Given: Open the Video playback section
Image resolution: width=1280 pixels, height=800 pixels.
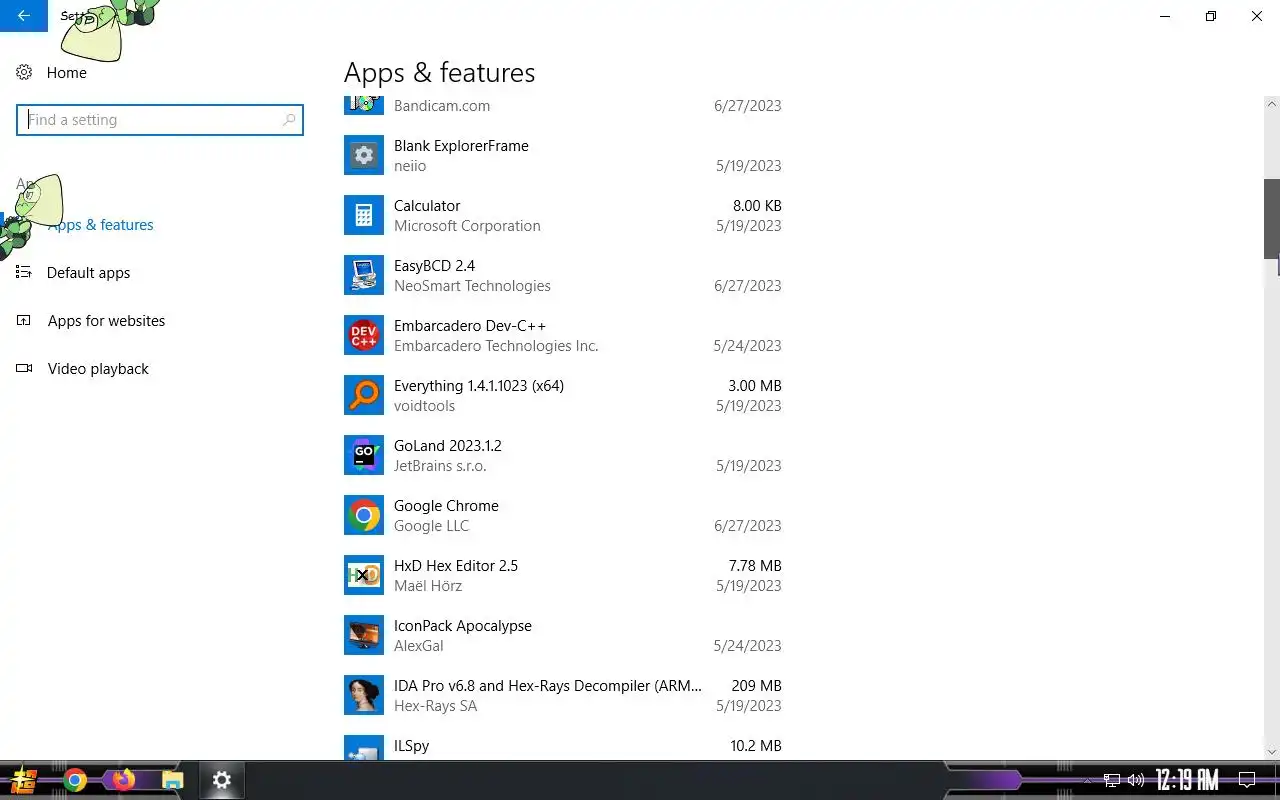Looking at the screenshot, I should tap(98, 369).
